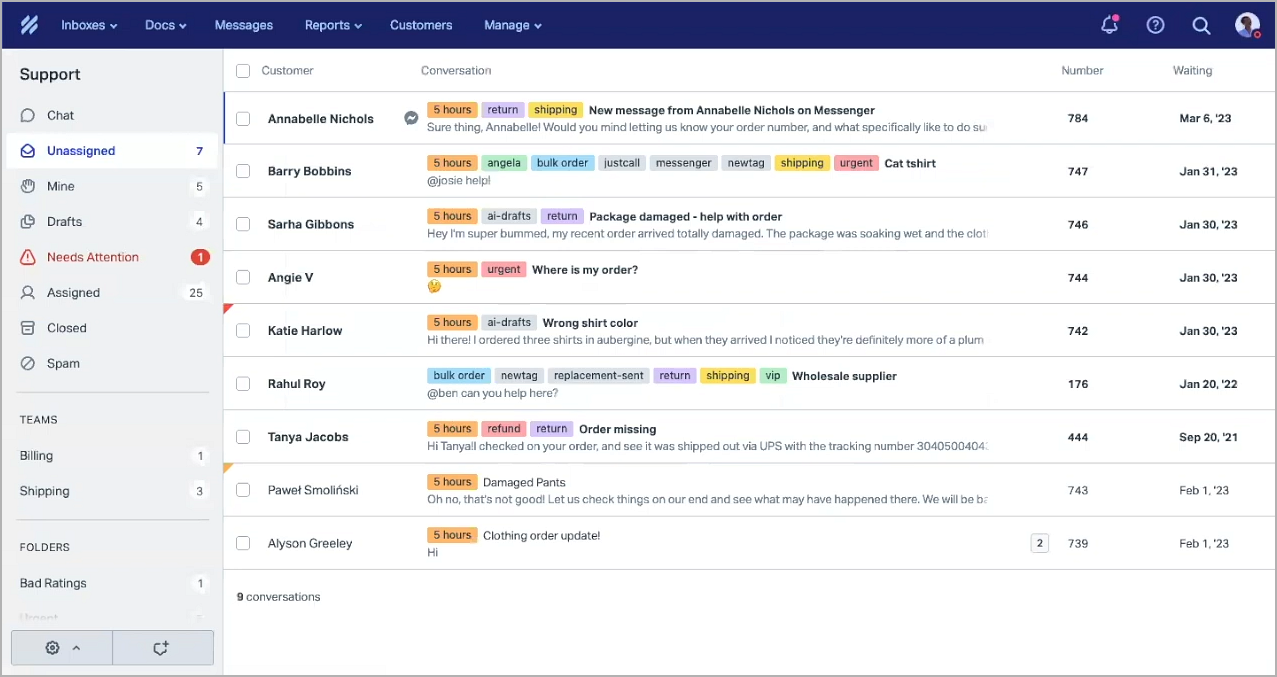
Task: Open the Reports dropdown
Action: coord(332,25)
